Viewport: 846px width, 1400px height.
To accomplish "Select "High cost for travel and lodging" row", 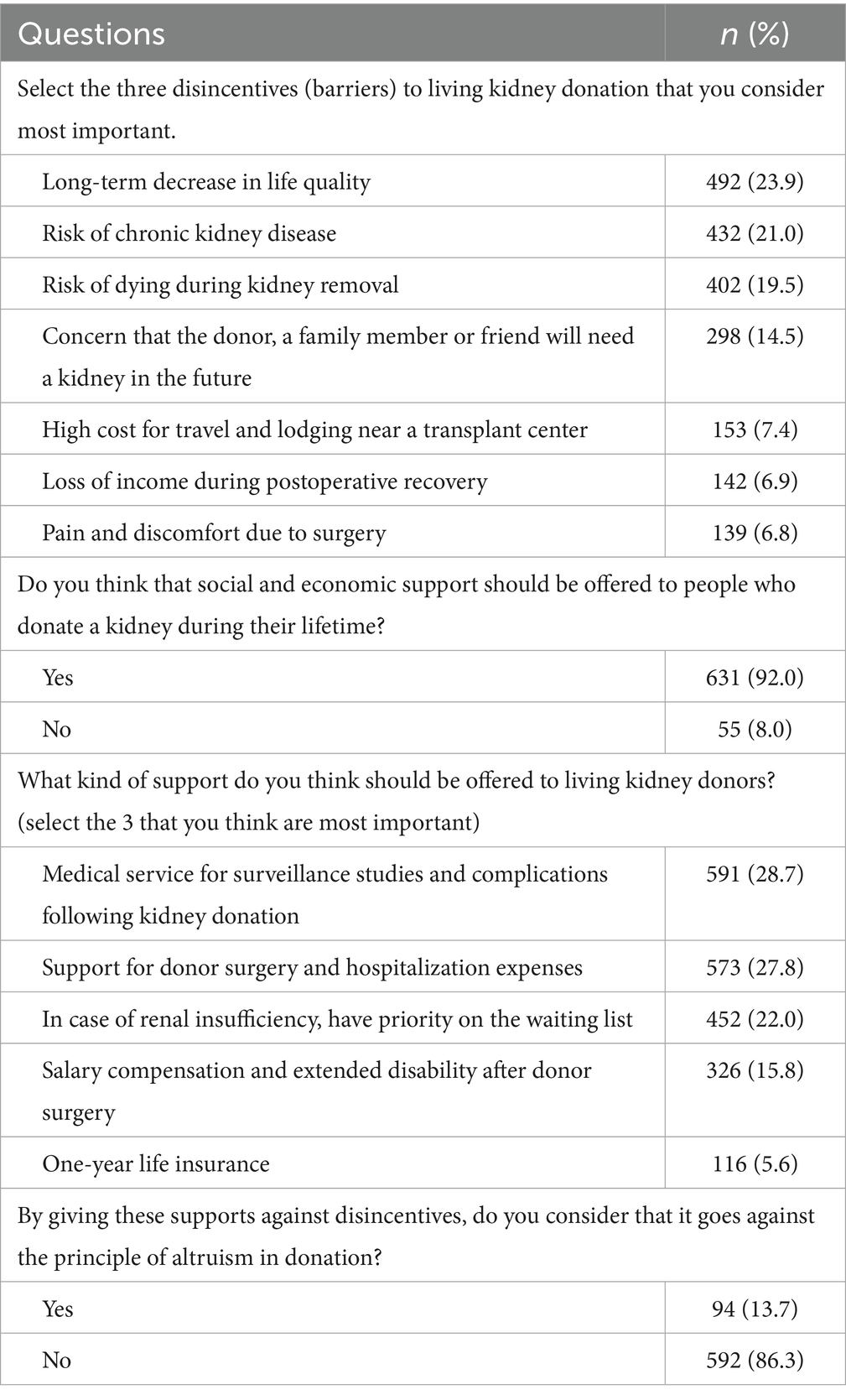I will [315, 430].
